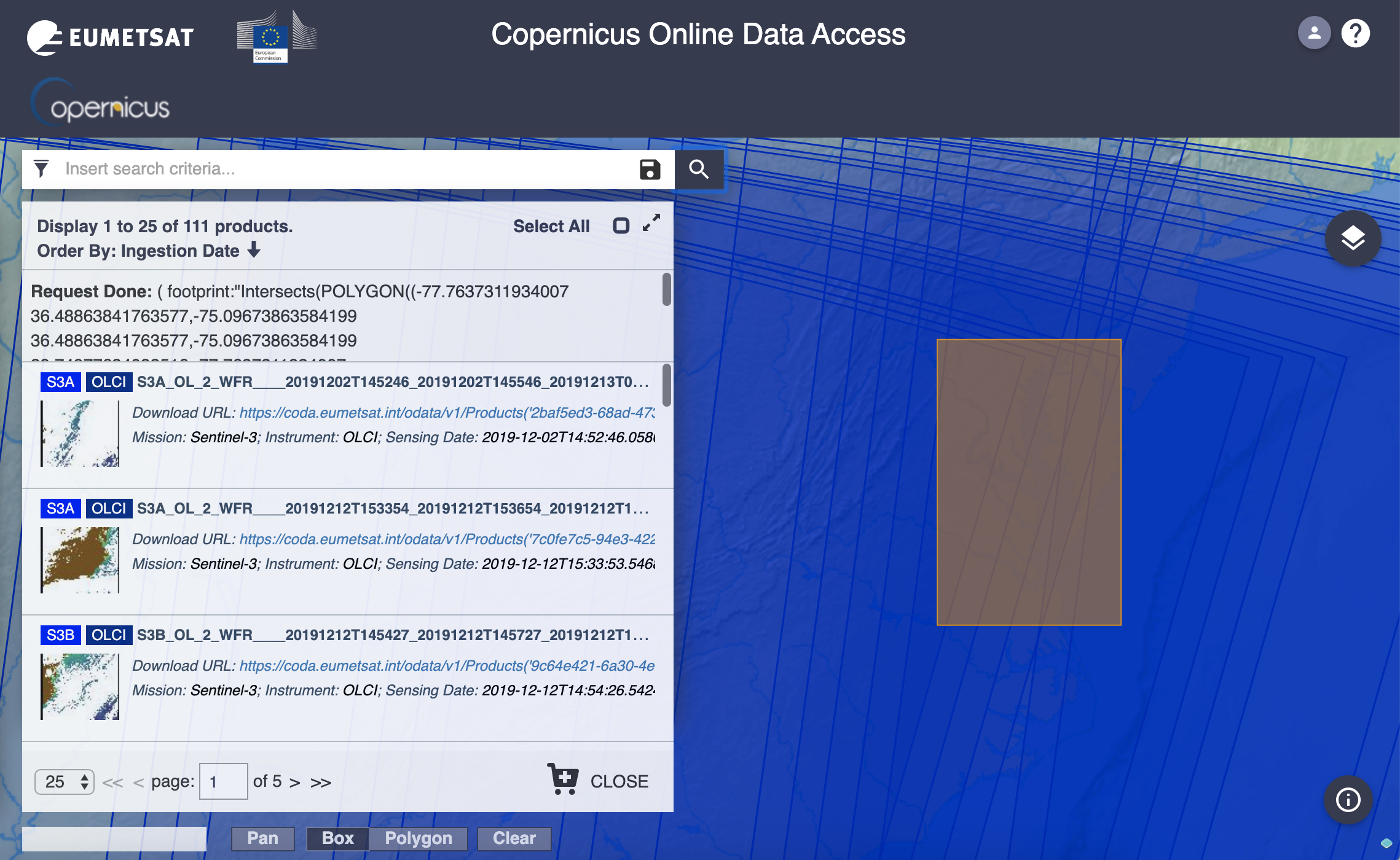Click the add-to-cart icon
Image resolution: width=1400 pixels, height=860 pixels.
562,779
